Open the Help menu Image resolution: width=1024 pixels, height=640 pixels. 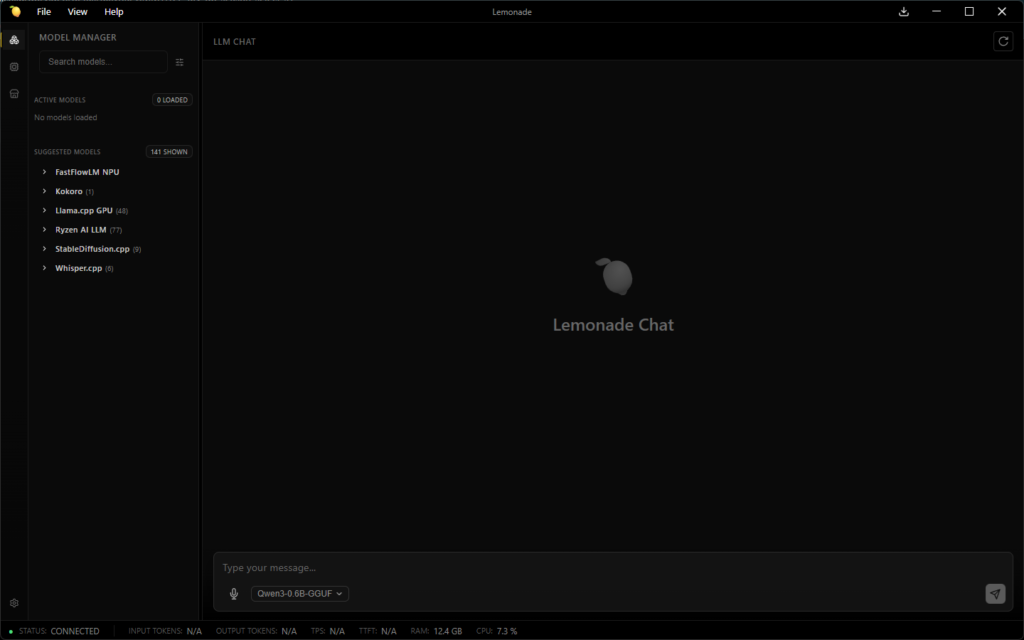114,12
